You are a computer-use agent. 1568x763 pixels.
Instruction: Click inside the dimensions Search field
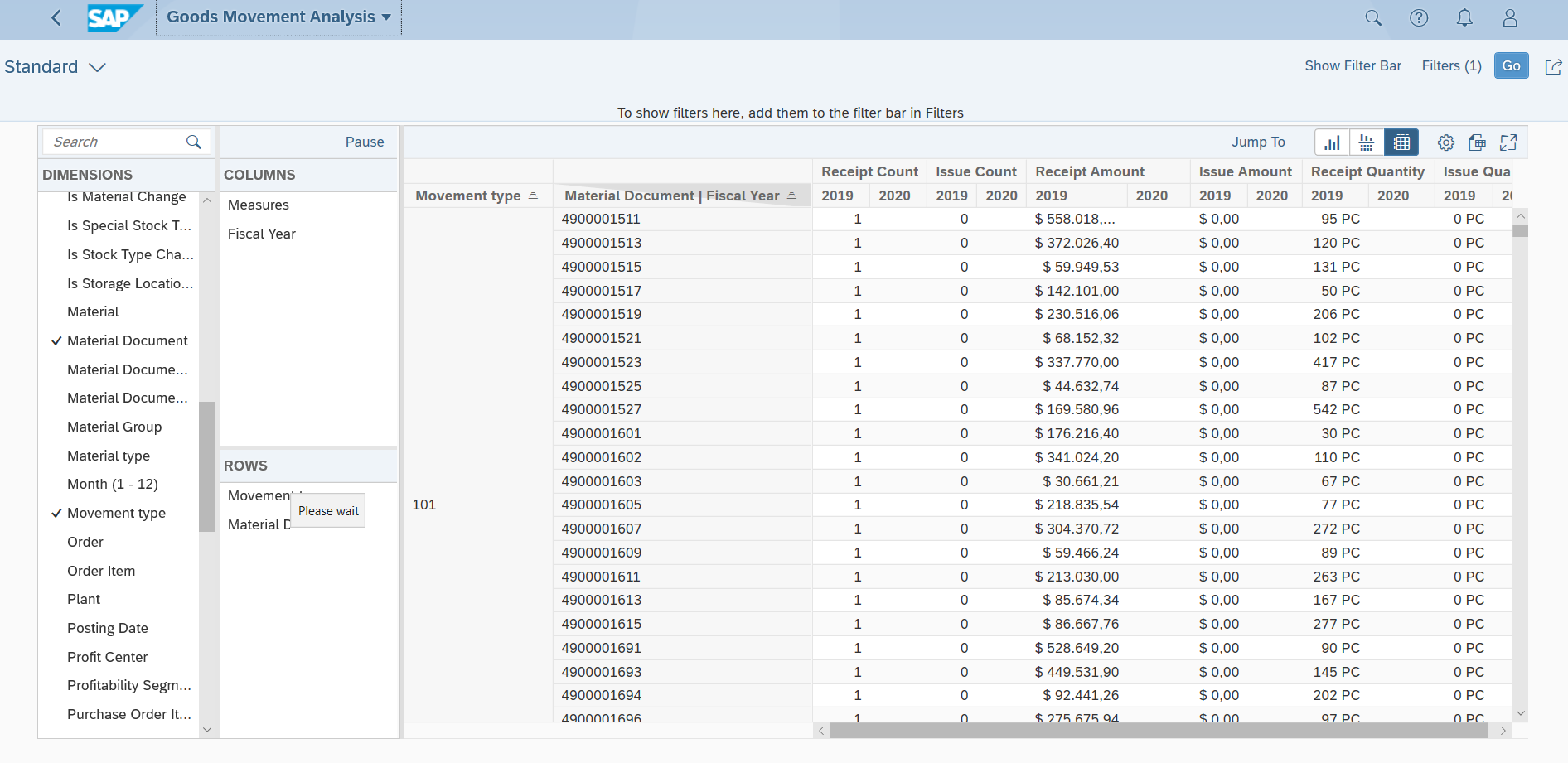(116, 141)
